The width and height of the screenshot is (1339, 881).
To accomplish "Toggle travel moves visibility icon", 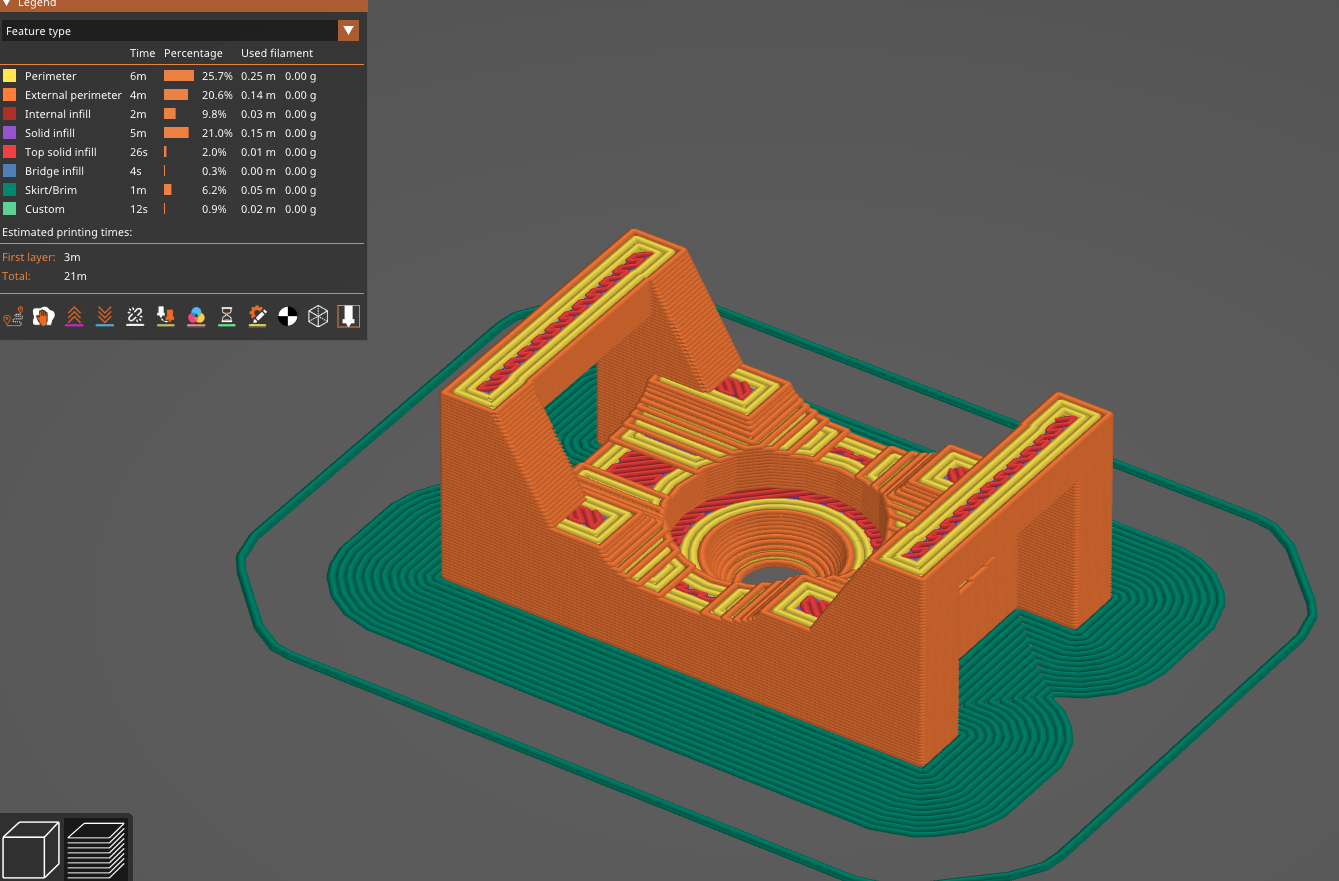I will pos(13,317).
